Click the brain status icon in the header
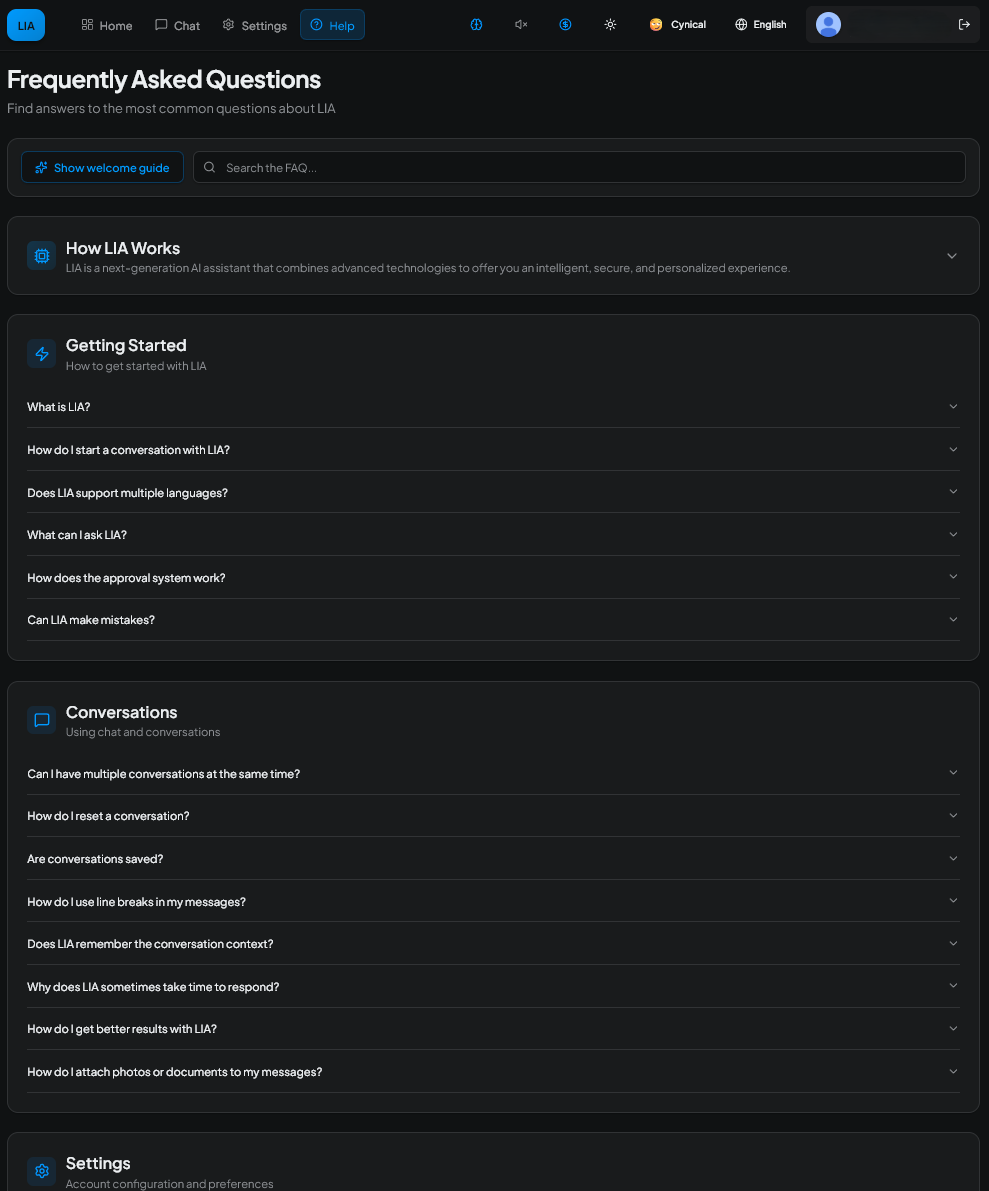 coord(476,24)
